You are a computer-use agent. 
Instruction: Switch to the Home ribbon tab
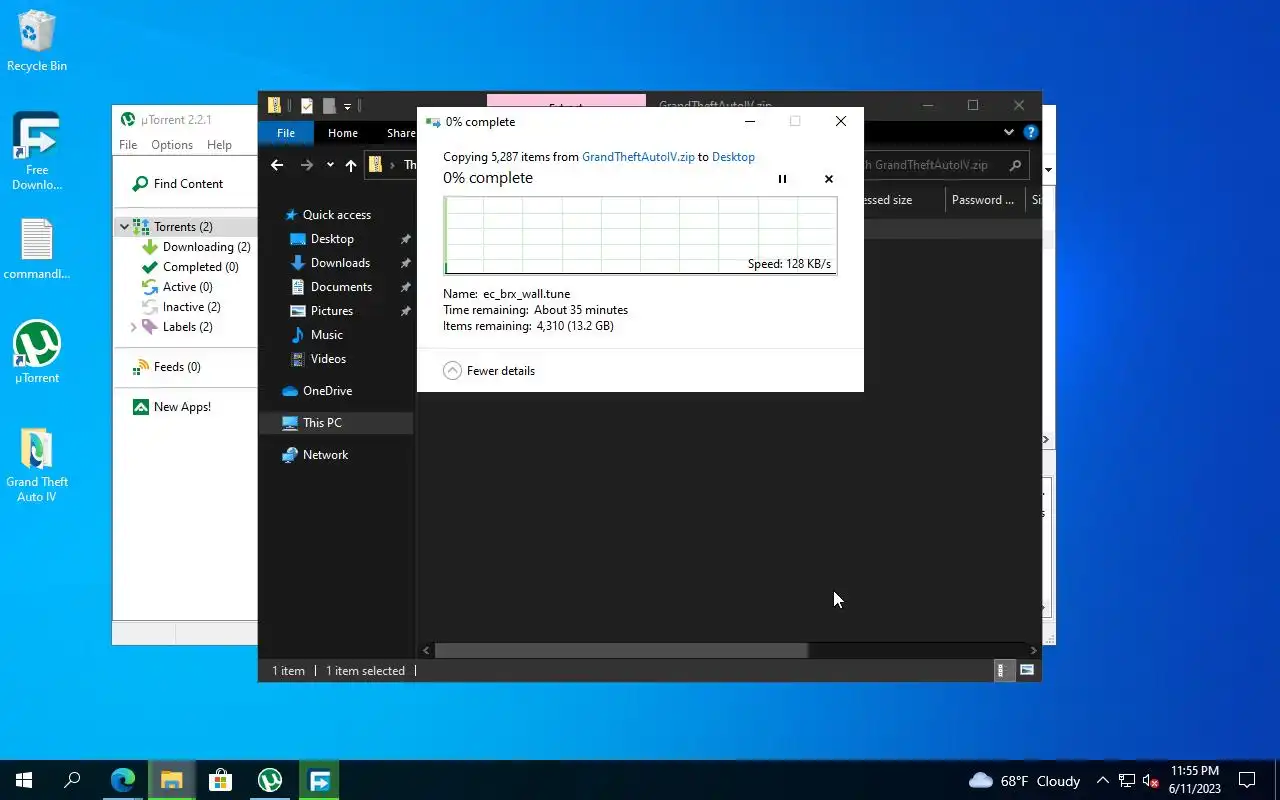[x=343, y=133]
